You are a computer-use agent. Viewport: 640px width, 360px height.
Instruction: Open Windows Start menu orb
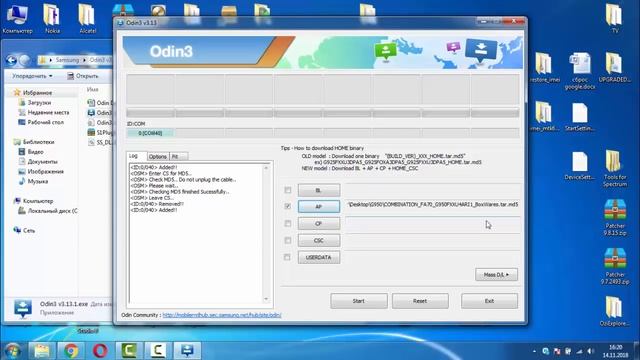(x=13, y=351)
